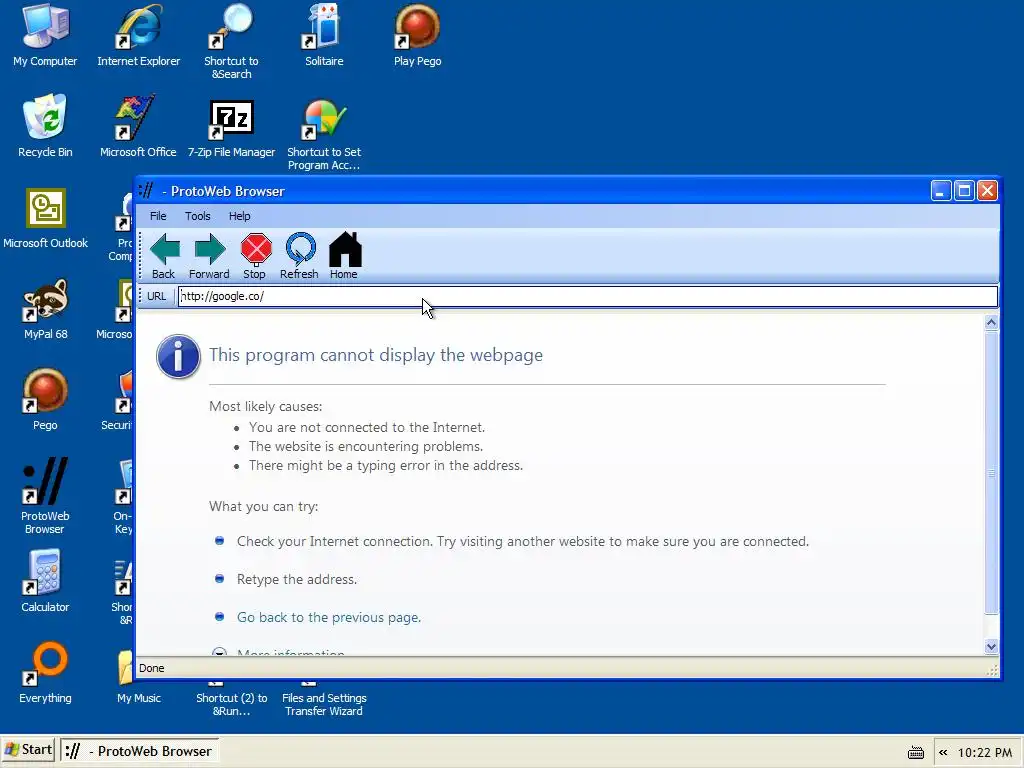Select the My Music folder icon
1024x768 pixels.
138,679
